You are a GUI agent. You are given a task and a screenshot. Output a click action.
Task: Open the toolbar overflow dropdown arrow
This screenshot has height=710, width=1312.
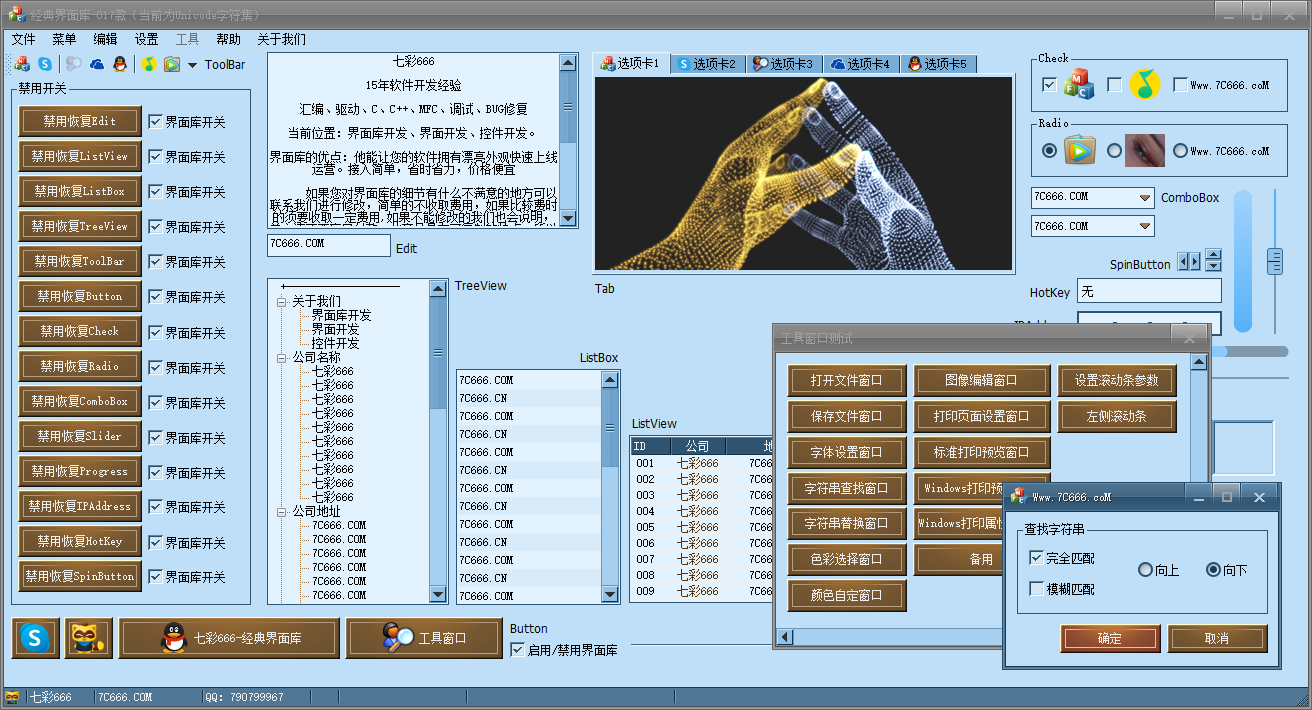point(193,65)
